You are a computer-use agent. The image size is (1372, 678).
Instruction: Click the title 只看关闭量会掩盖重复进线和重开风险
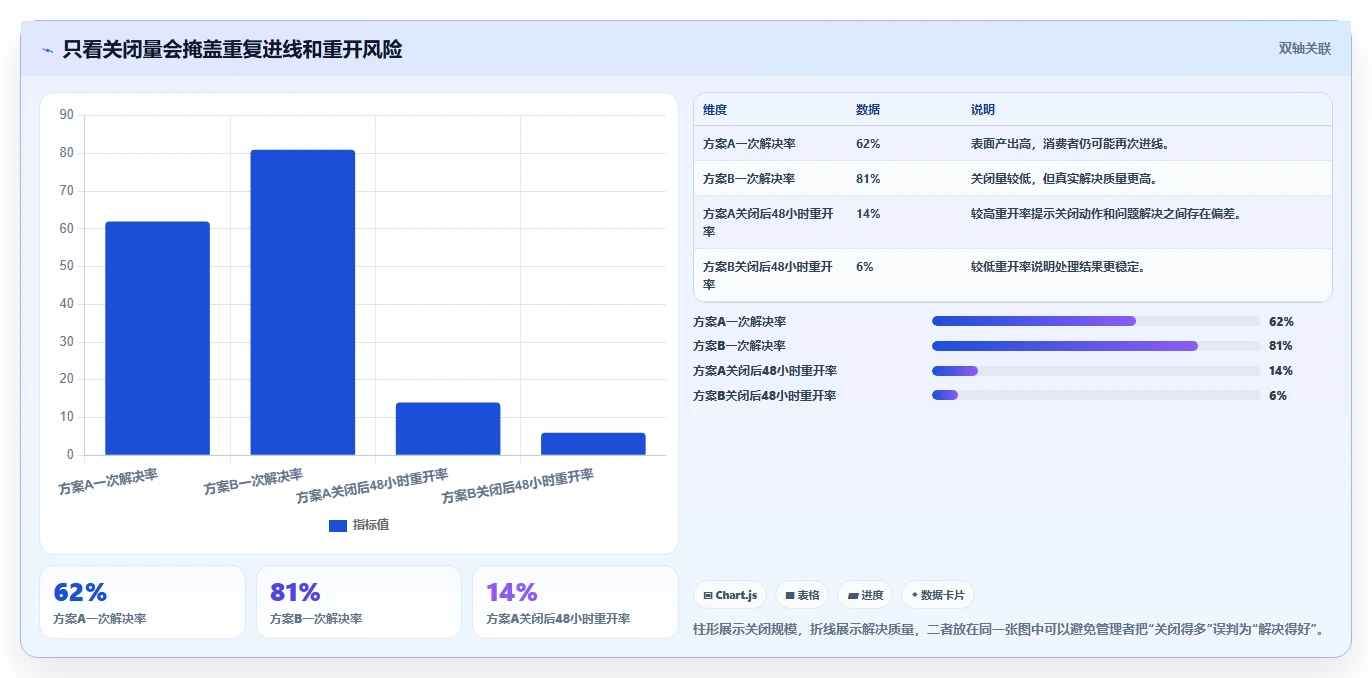232,49
